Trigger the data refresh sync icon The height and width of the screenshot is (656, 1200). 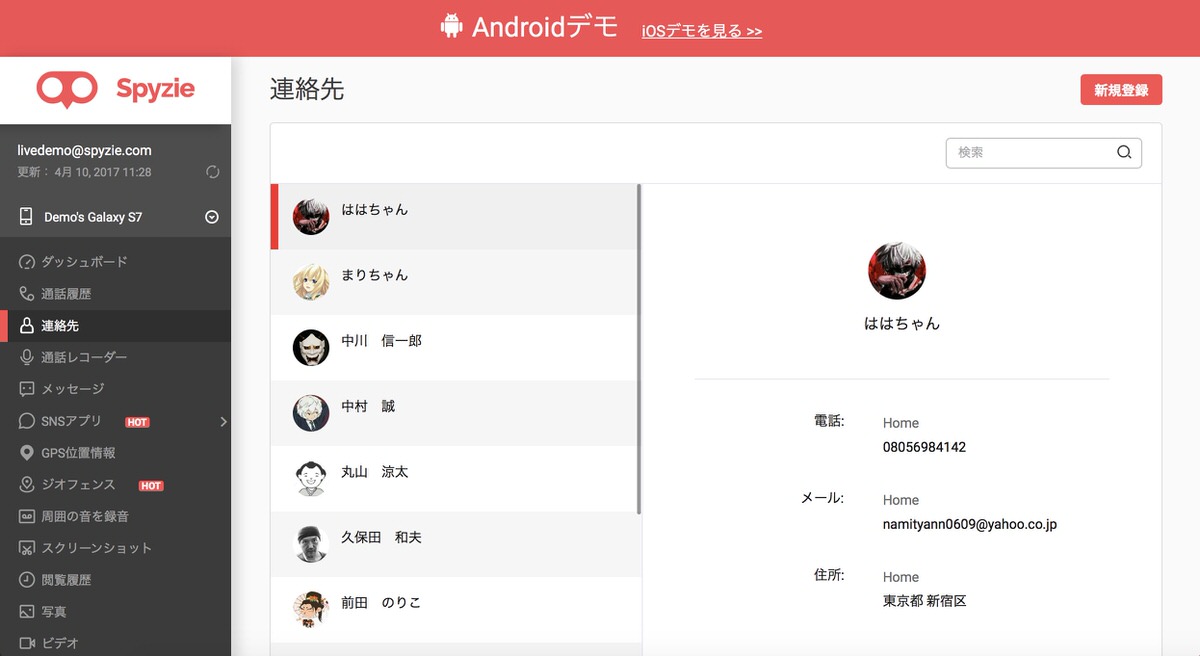pyautogui.click(x=211, y=171)
